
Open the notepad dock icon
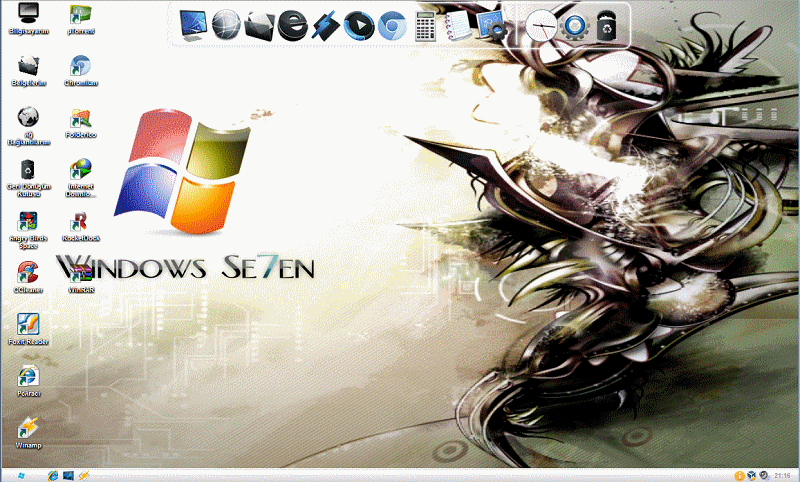458,25
